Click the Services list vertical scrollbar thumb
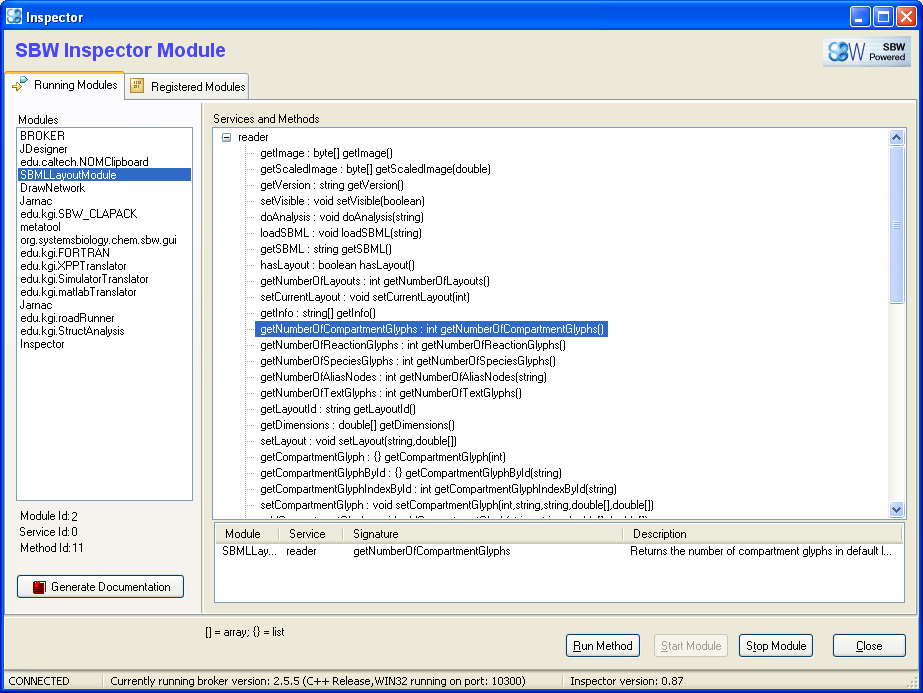The image size is (923, 693). [896, 224]
